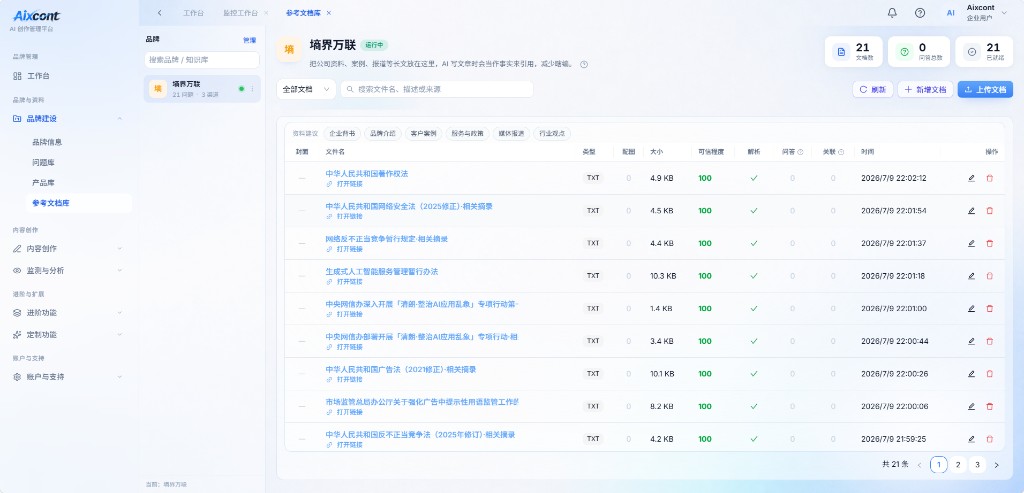
Task: Select the 媒体报道 suggestion chip
Action: pos(511,133)
